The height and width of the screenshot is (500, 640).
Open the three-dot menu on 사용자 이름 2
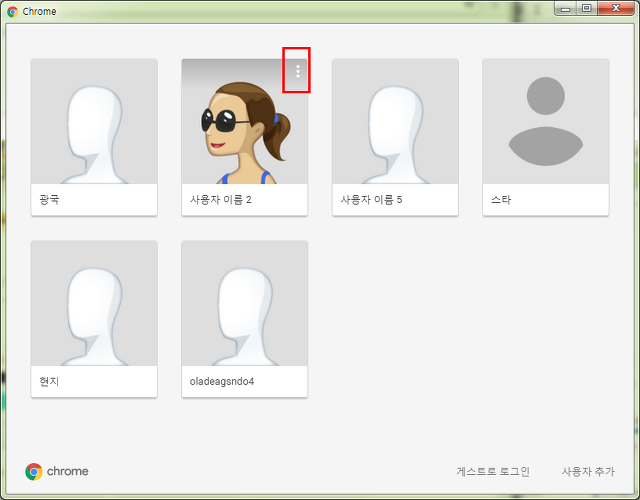[x=298, y=71]
